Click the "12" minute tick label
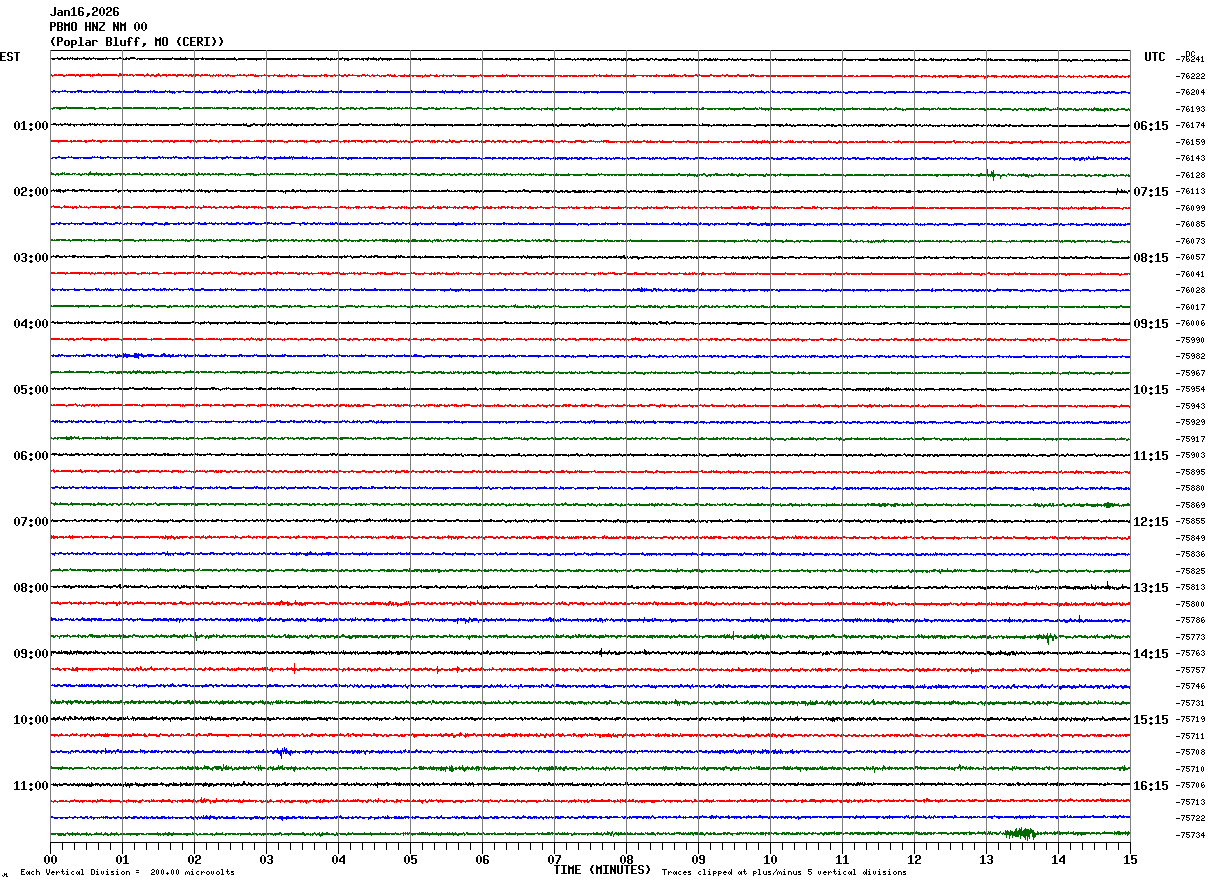 914,859
